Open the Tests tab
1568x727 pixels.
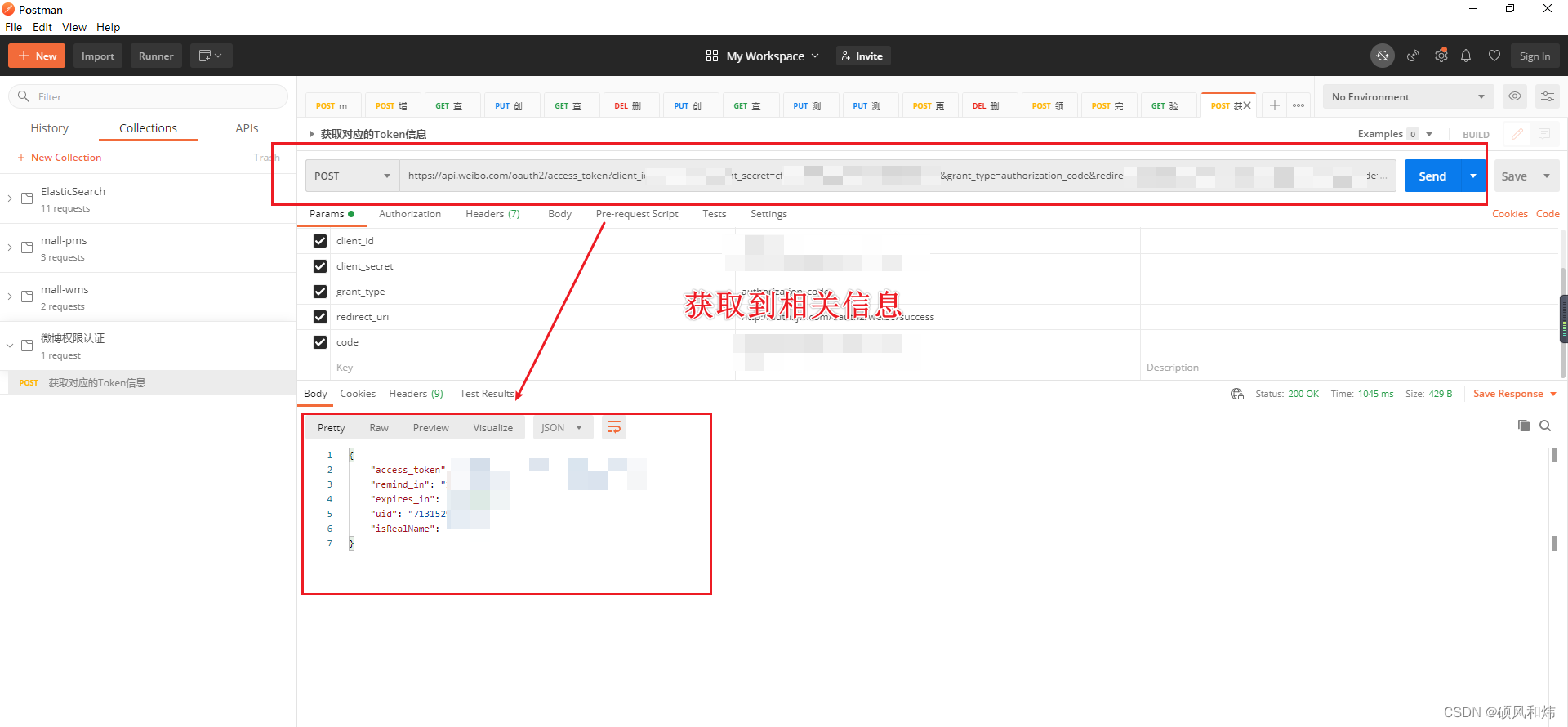click(x=714, y=214)
